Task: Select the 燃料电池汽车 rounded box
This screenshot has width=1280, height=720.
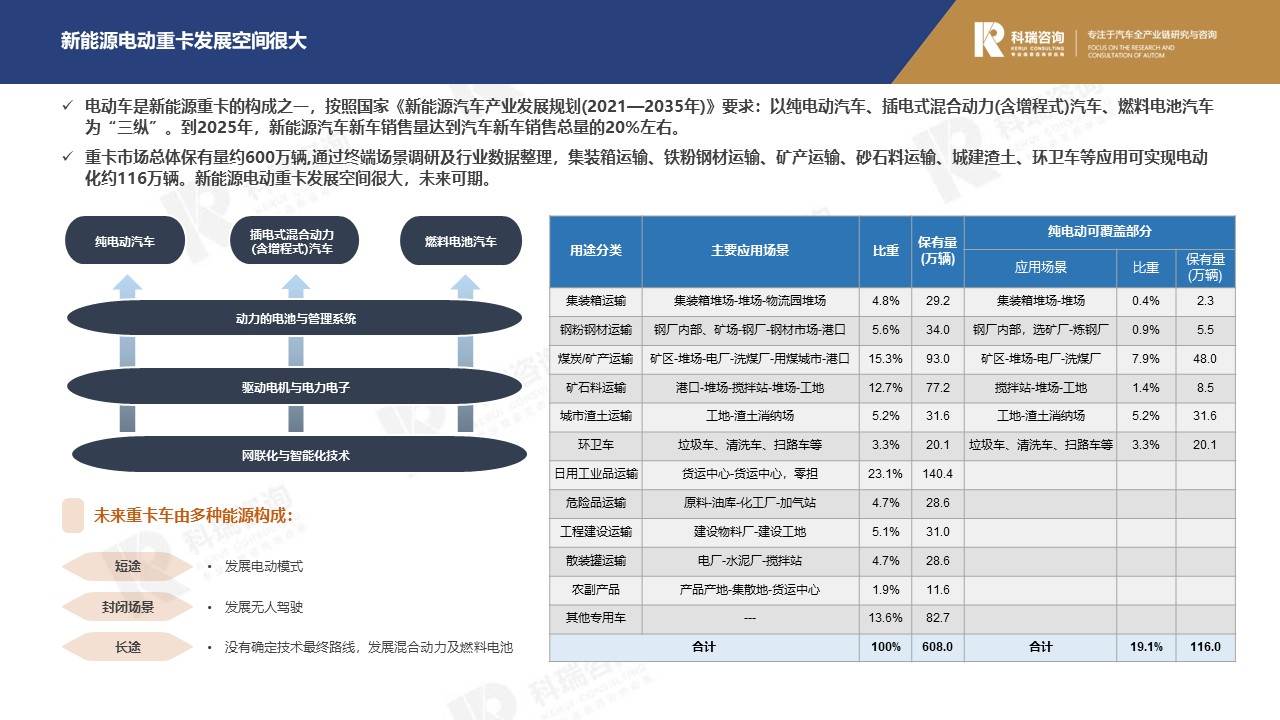Action: coord(460,241)
